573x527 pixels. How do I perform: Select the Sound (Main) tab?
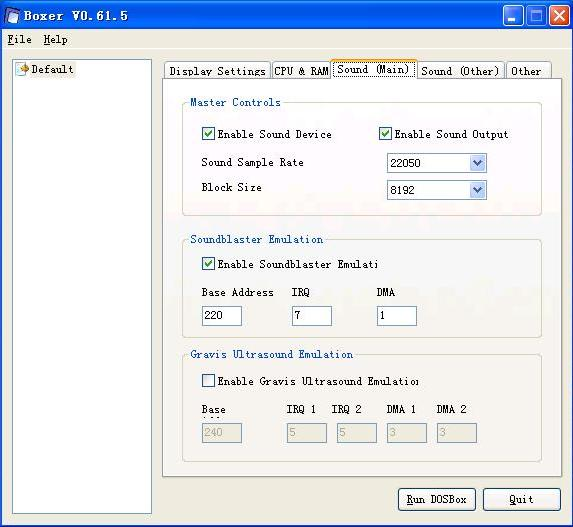(373, 69)
